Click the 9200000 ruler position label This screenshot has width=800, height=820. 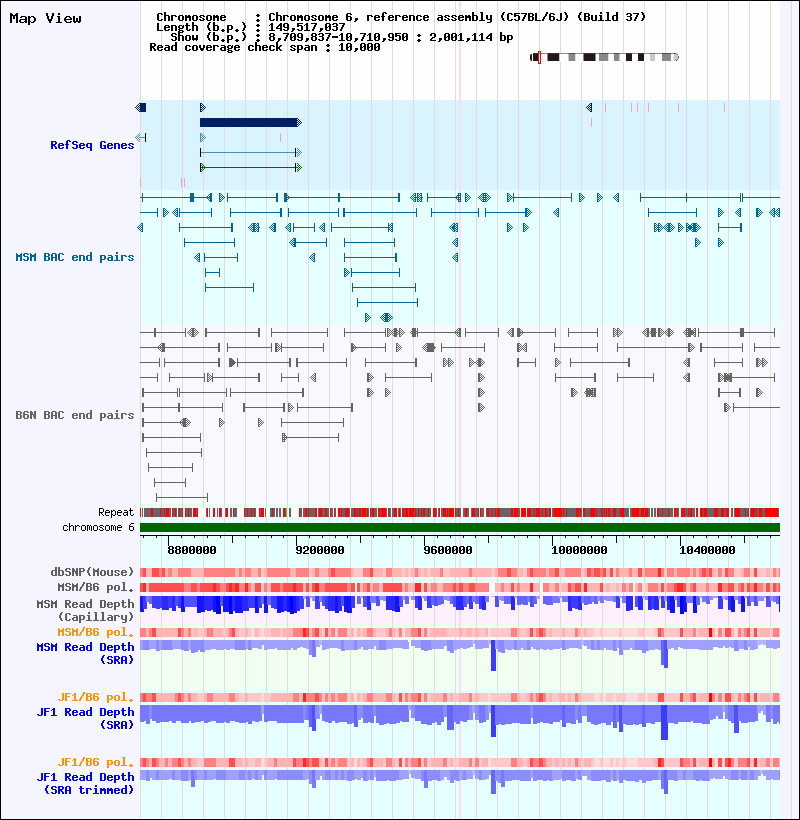[x=319, y=550]
